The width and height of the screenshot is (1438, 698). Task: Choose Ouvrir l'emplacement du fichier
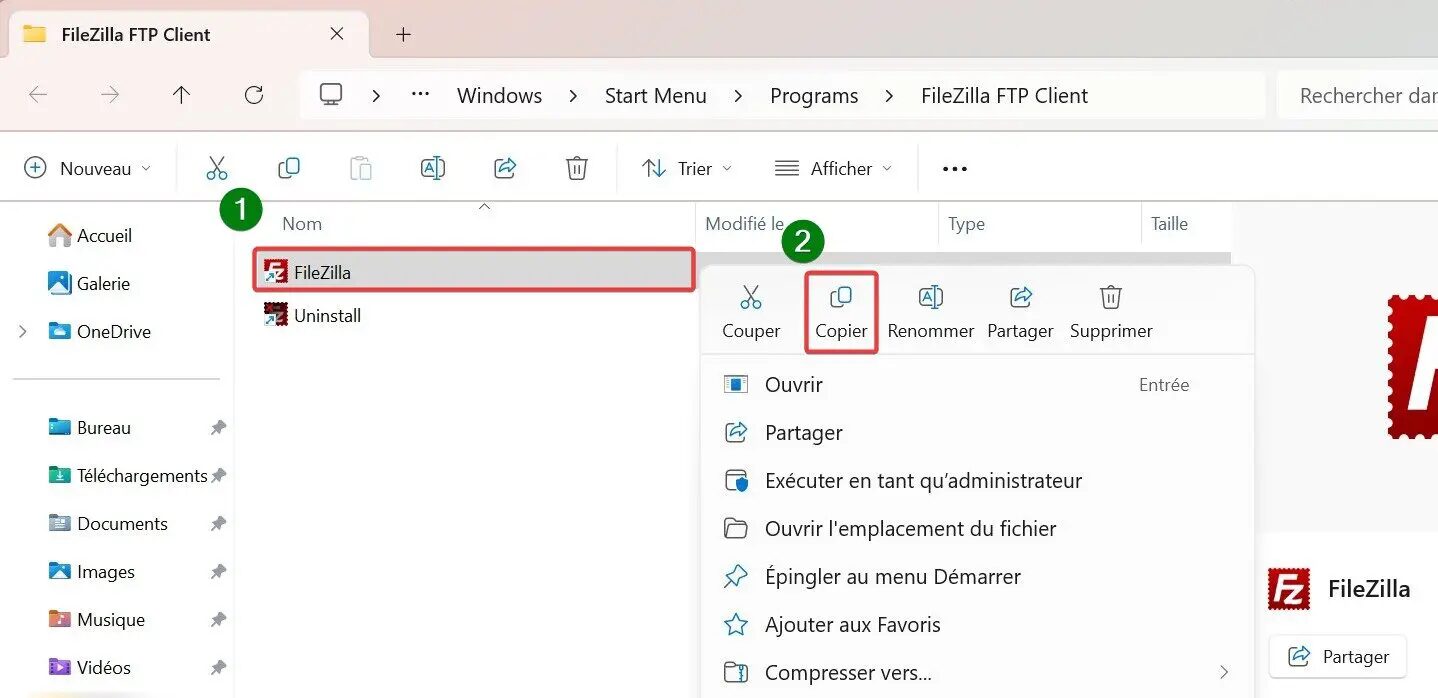pos(977,529)
